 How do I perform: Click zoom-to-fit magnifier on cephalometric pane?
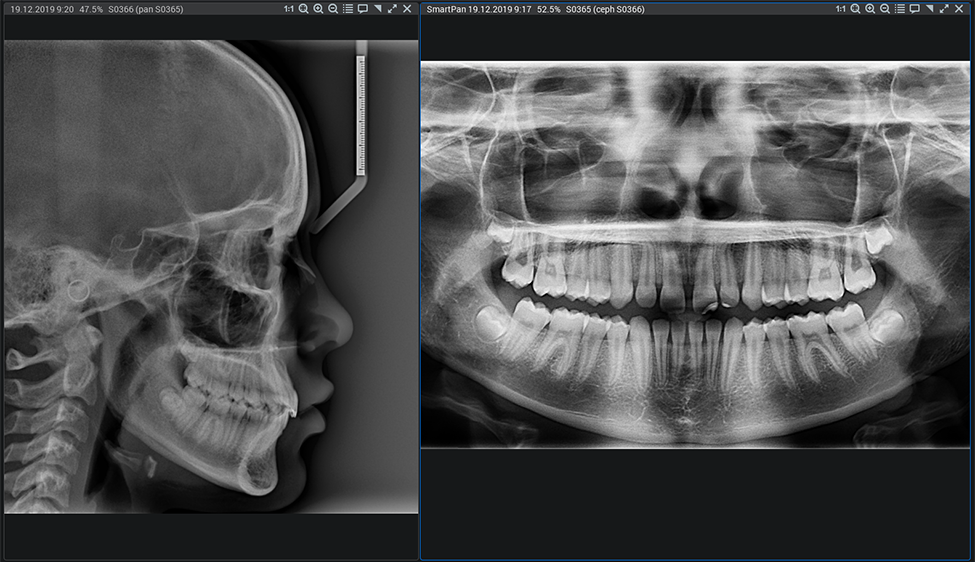pos(303,9)
